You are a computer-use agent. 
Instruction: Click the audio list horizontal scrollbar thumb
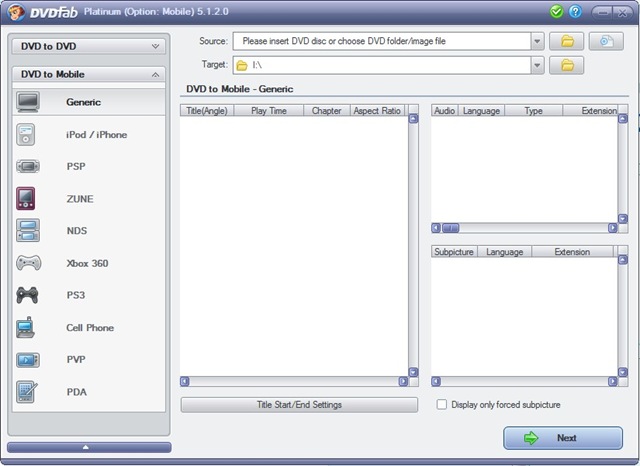point(451,228)
